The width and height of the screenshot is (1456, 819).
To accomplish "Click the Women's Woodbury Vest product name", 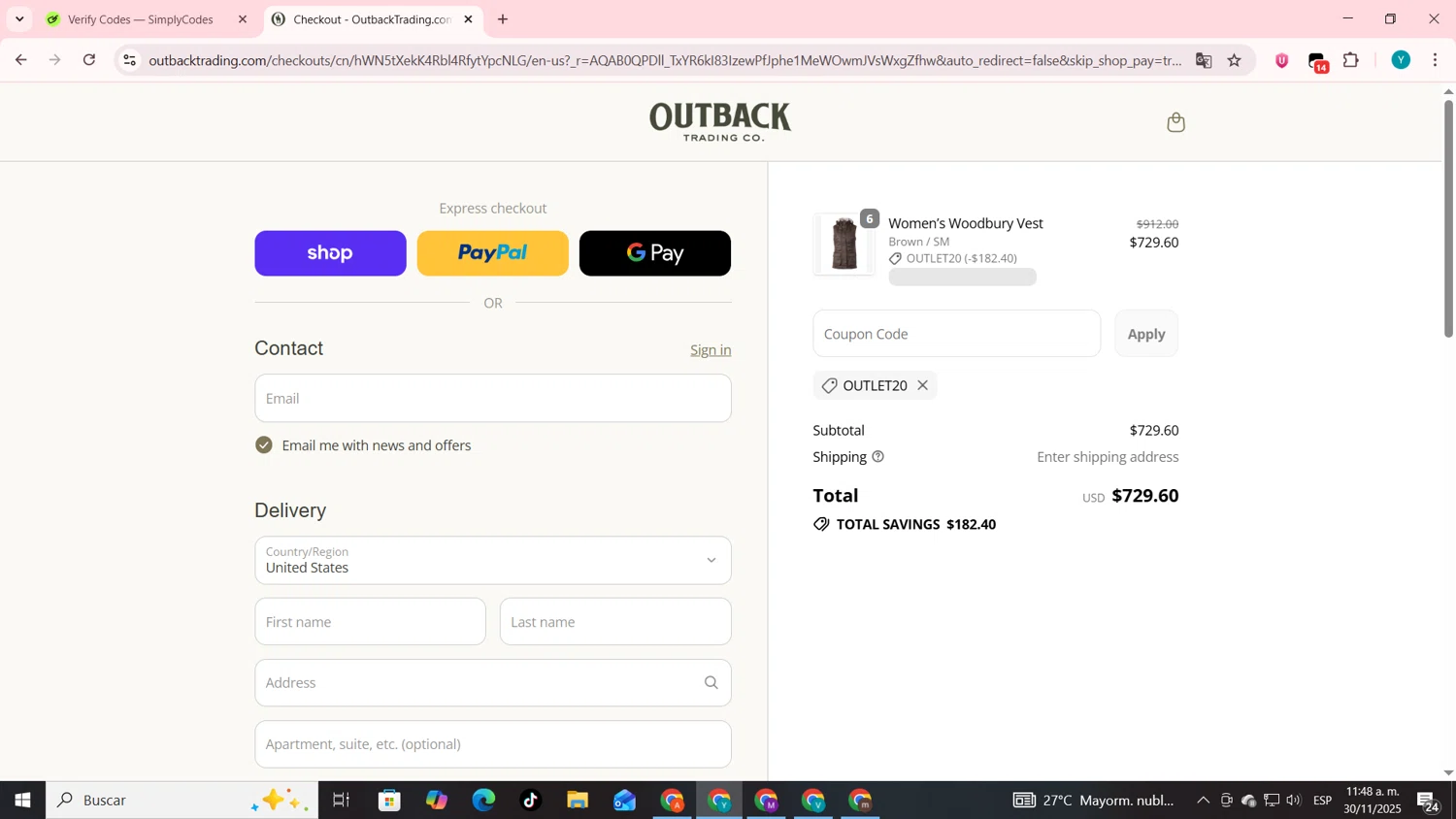I will [x=966, y=223].
